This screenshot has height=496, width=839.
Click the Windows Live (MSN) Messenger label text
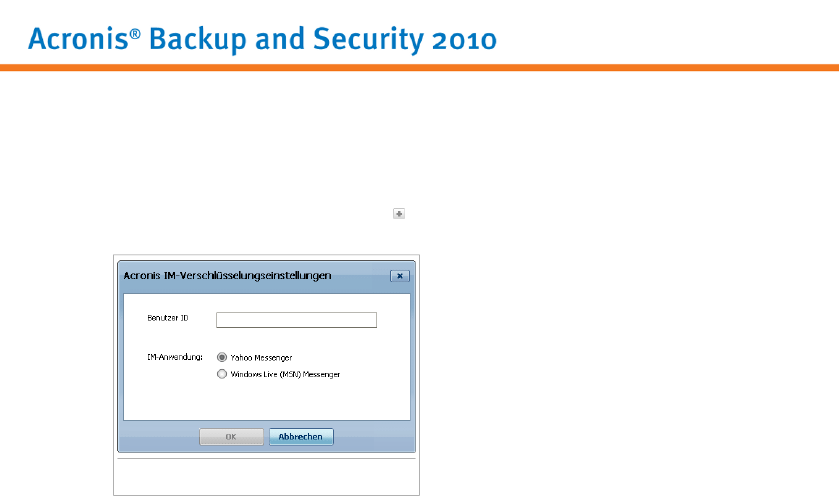click(285, 374)
